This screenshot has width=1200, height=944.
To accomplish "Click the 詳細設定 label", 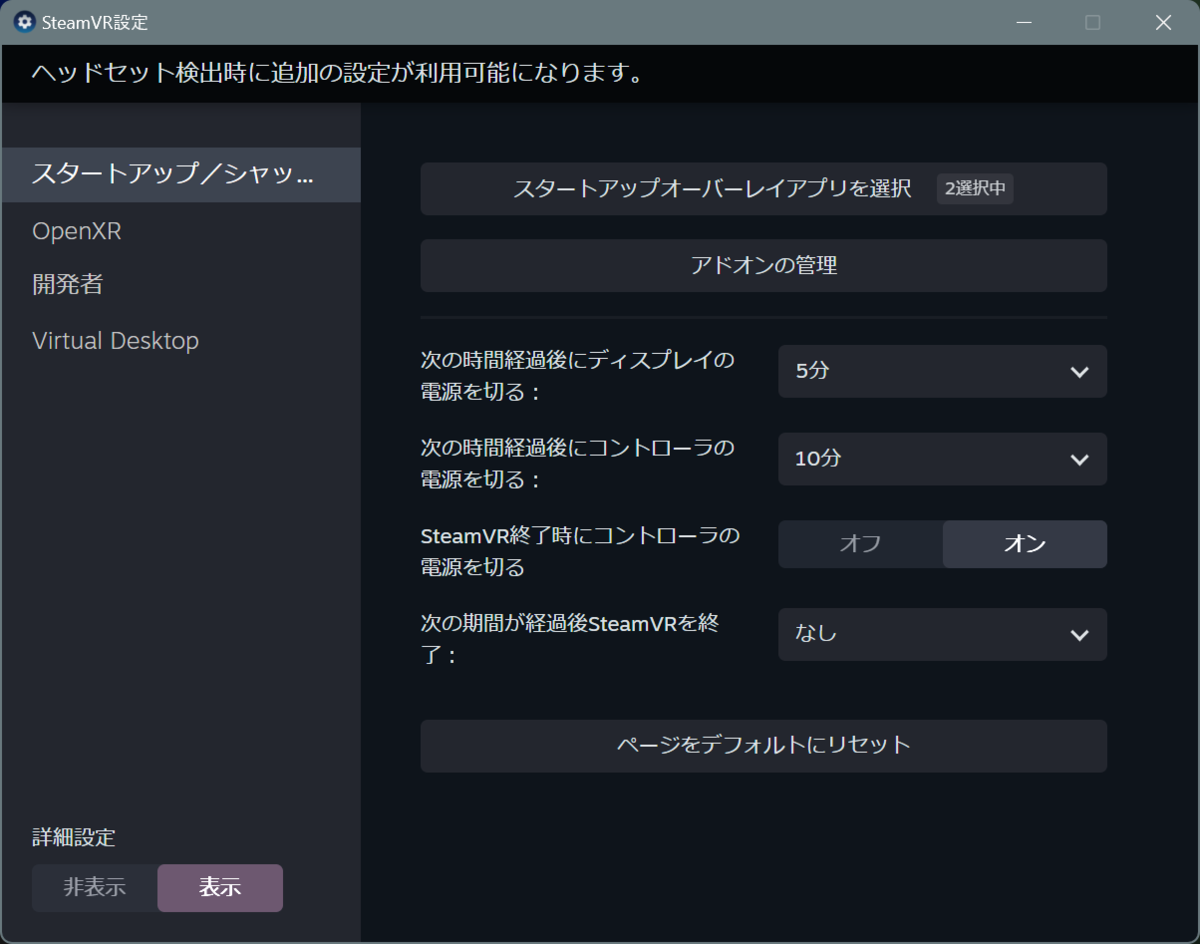I will click(x=74, y=837).
